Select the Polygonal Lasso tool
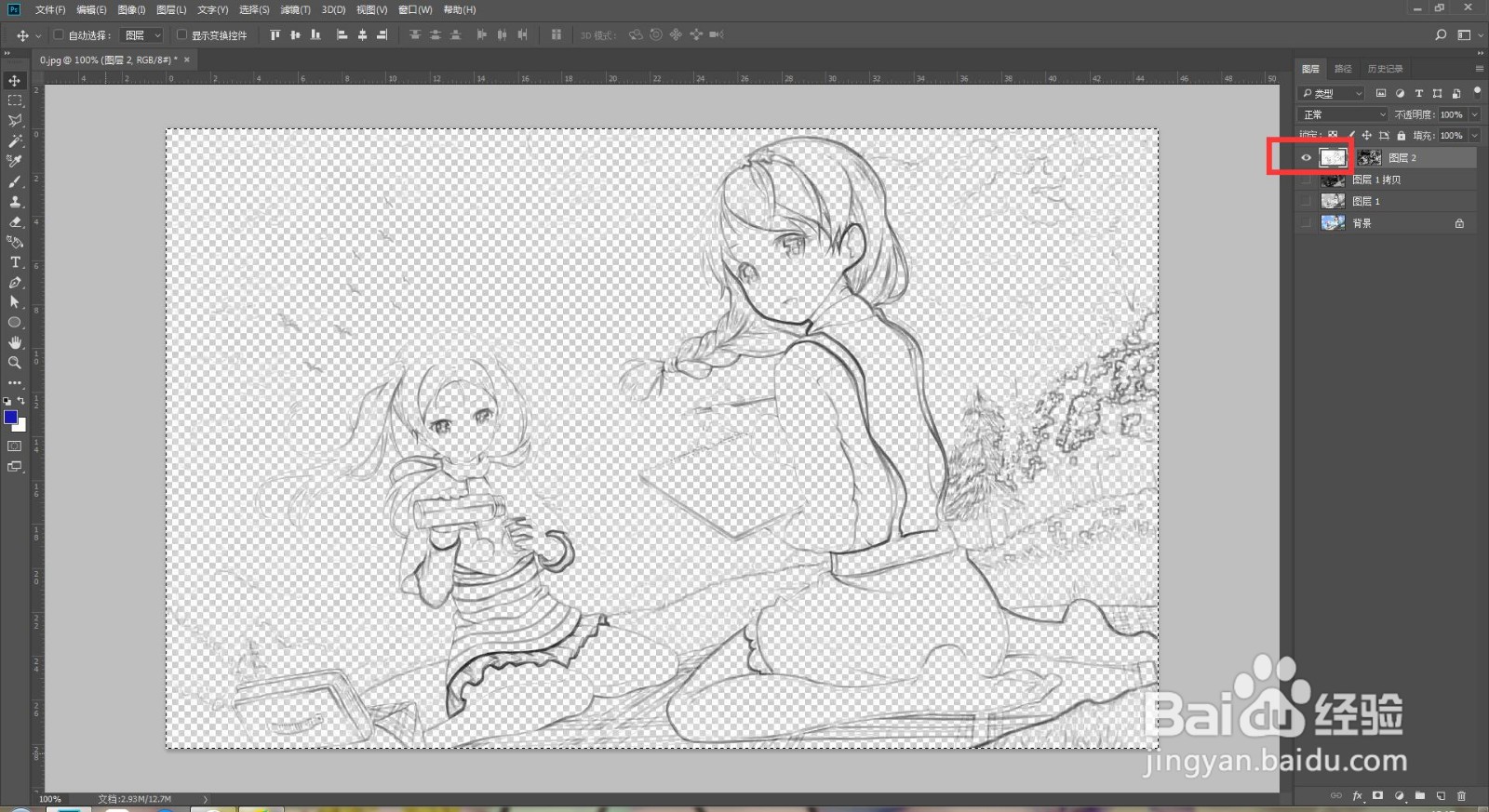This screenshot has width=1489, height=812. 15,121
